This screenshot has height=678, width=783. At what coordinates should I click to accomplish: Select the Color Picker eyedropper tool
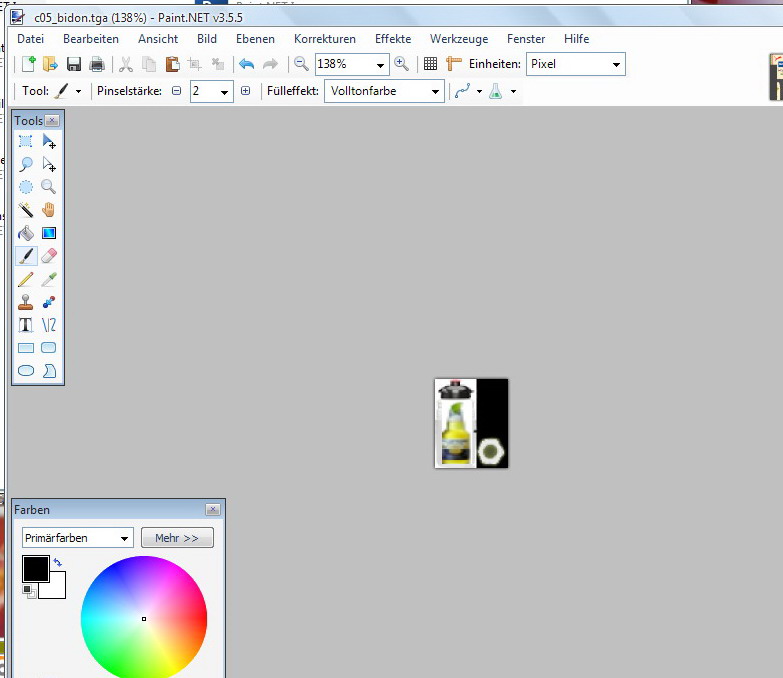(48, 279)
